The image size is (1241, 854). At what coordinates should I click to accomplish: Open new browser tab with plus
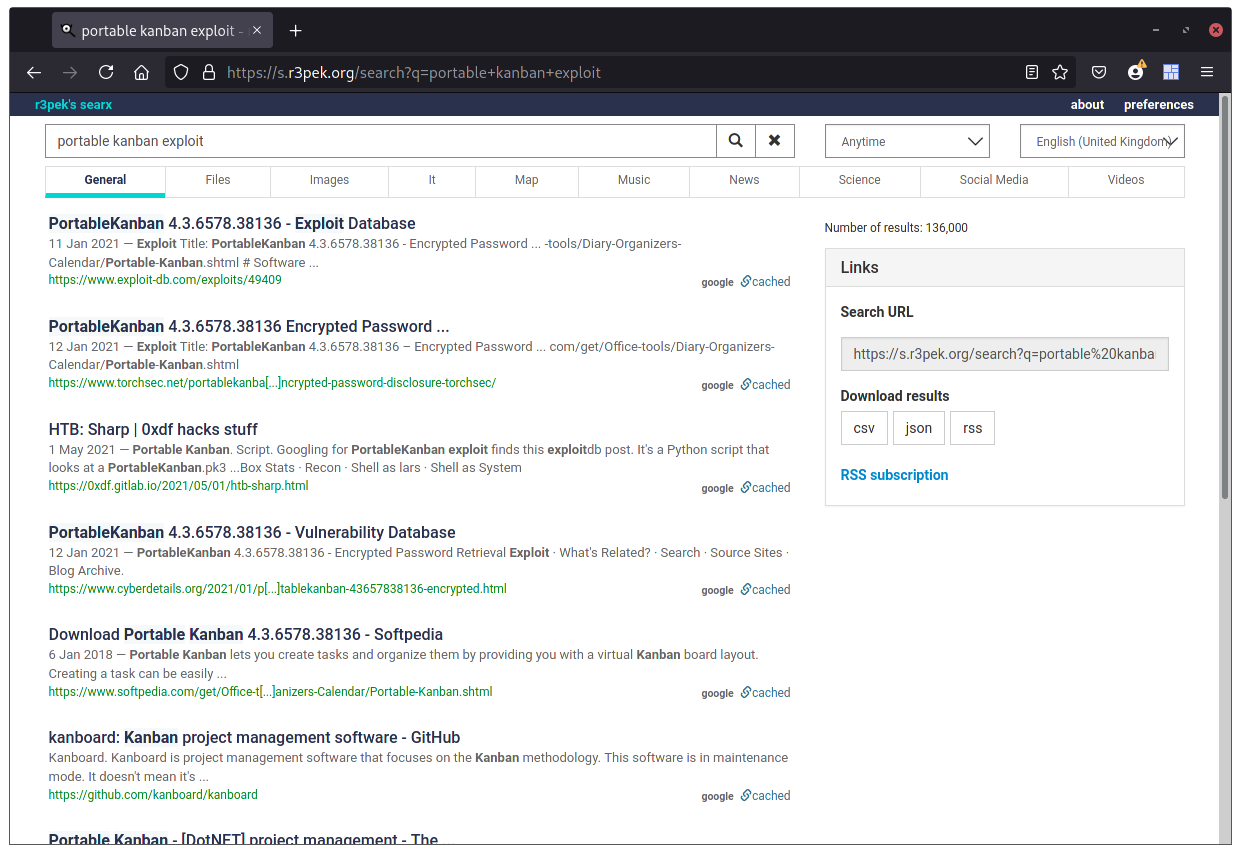295,31
